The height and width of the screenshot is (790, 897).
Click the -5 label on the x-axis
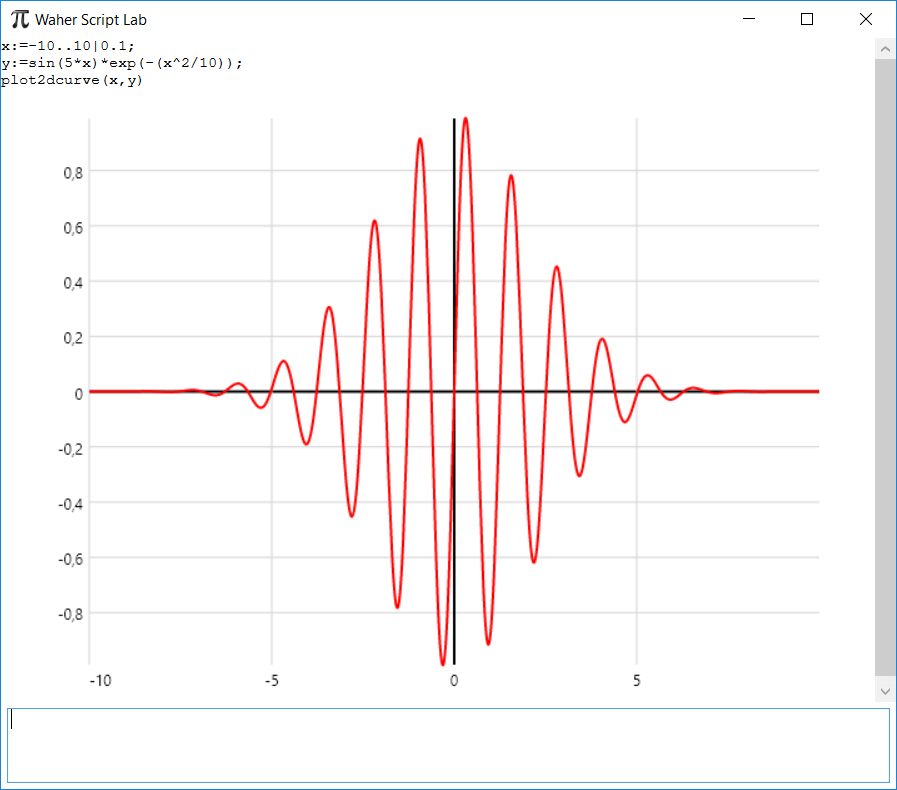coord(271,681)
